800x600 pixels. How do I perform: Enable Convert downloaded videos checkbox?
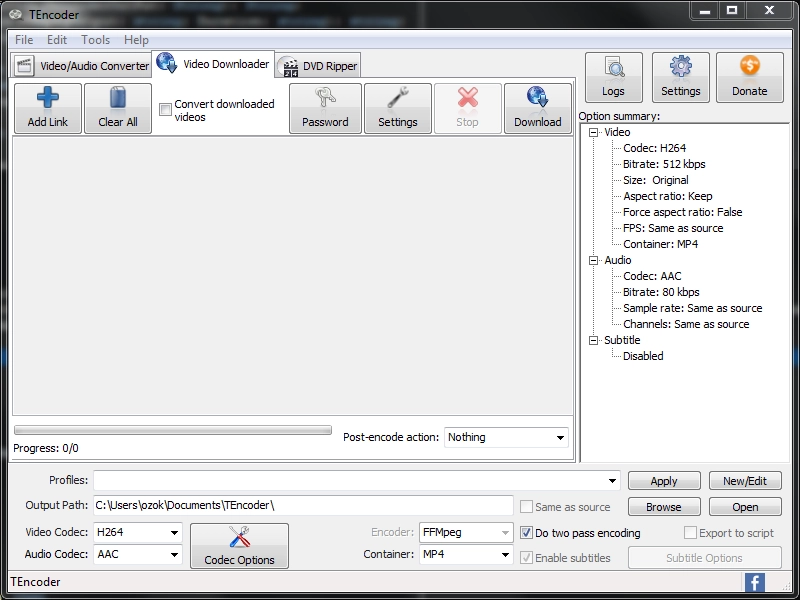(x=165, y=110)
